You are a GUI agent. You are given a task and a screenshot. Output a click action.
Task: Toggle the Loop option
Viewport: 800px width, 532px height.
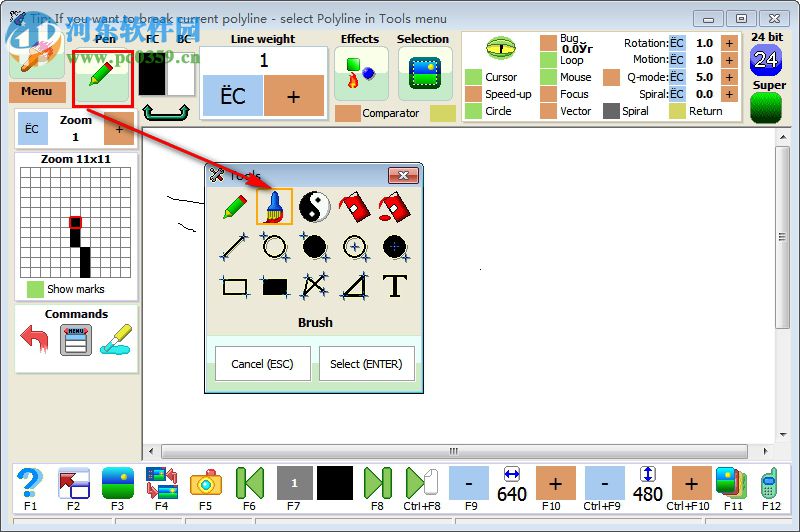click(x=548, y=60)
